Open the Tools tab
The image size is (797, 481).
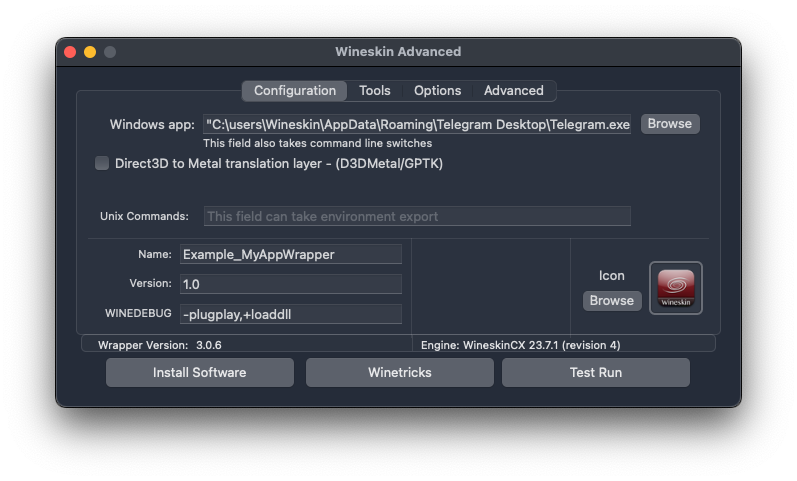(375, 91)
